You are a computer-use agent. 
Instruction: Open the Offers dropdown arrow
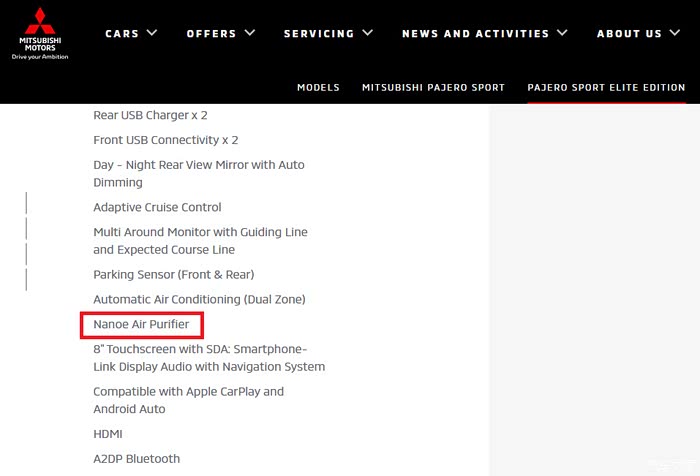(250, 32)
